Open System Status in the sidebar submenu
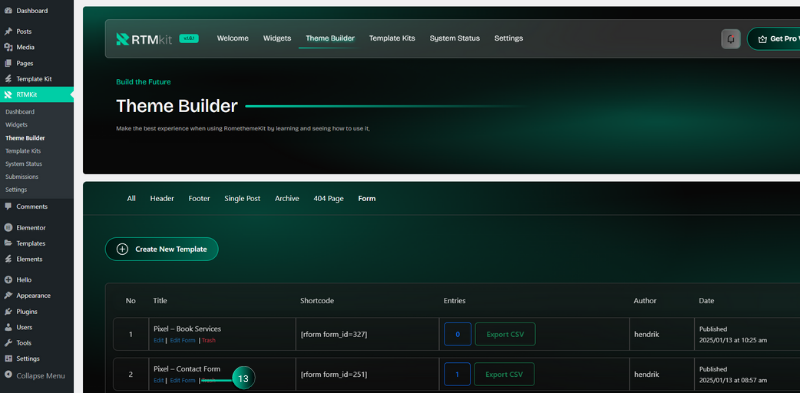 click(x=23, y=164)
